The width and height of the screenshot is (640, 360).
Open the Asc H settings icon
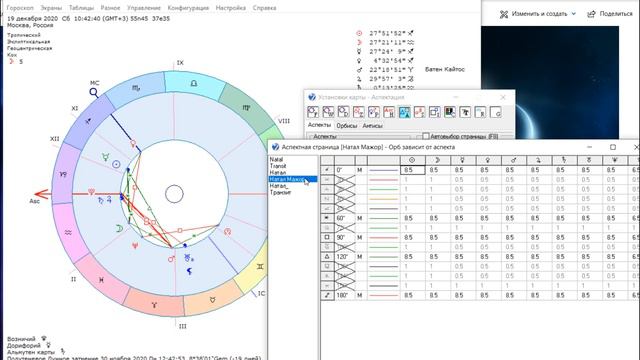click(389, 112)
